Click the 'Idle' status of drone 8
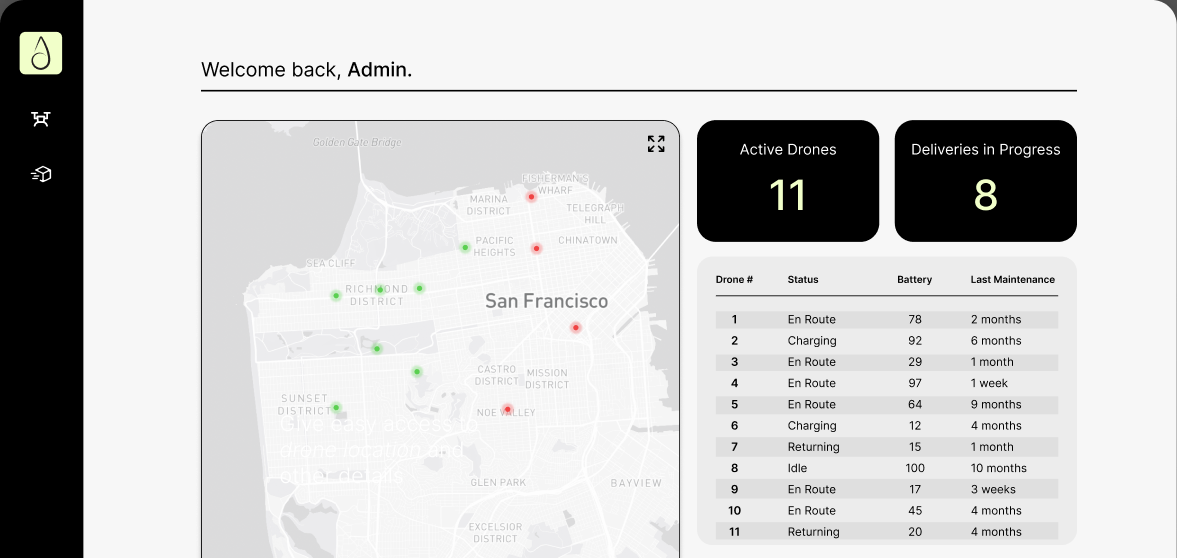 coord(797,468)
